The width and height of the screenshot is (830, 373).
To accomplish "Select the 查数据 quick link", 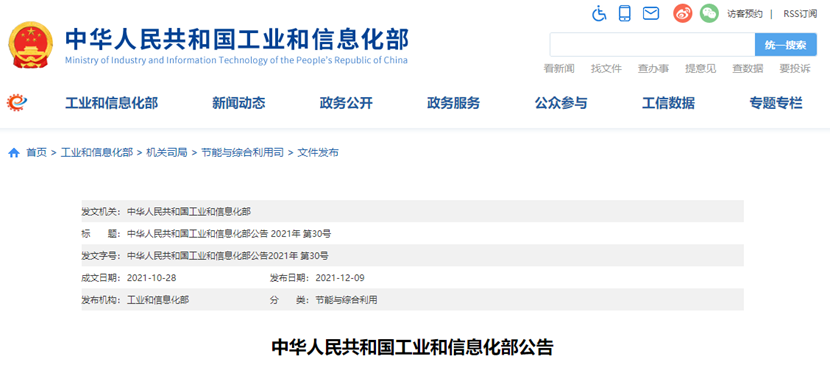I will click(747, 68).
